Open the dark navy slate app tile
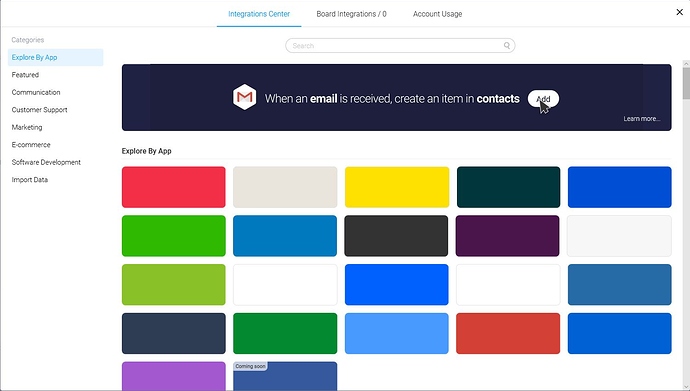Viewport: 690px width, 391px height. (x=174, y=333)
